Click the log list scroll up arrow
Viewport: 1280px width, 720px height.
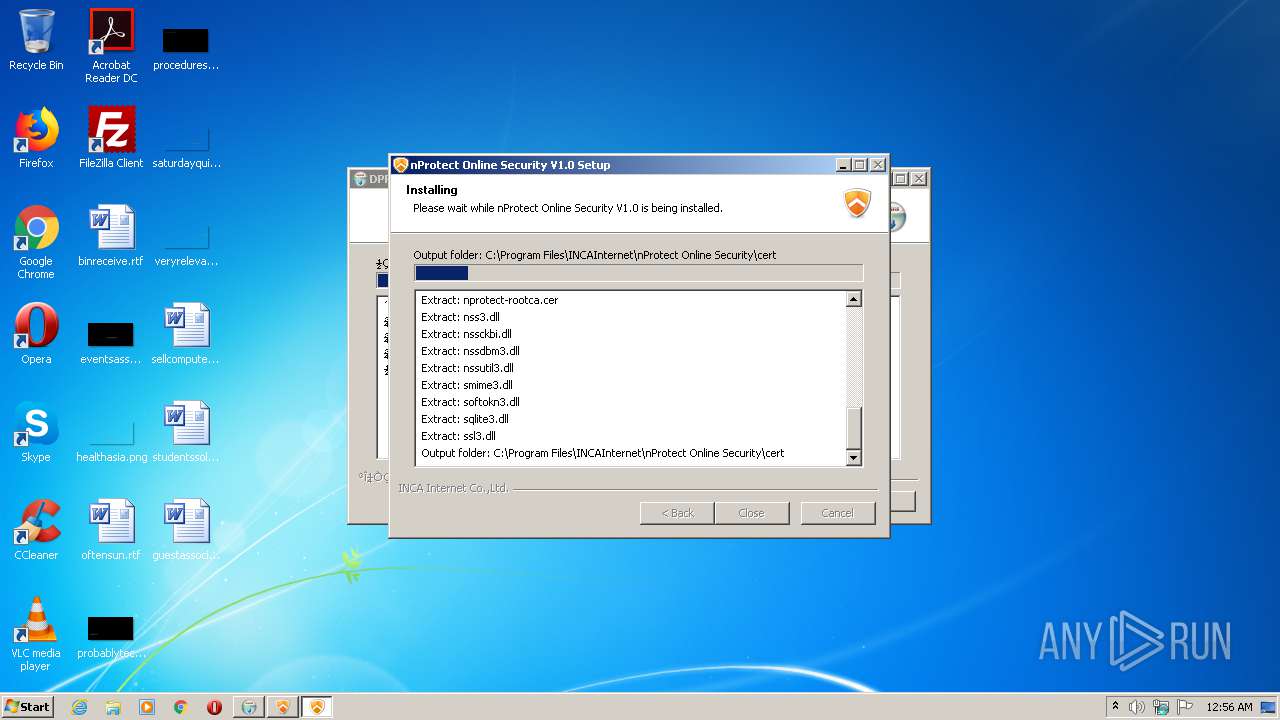(853, 299)
